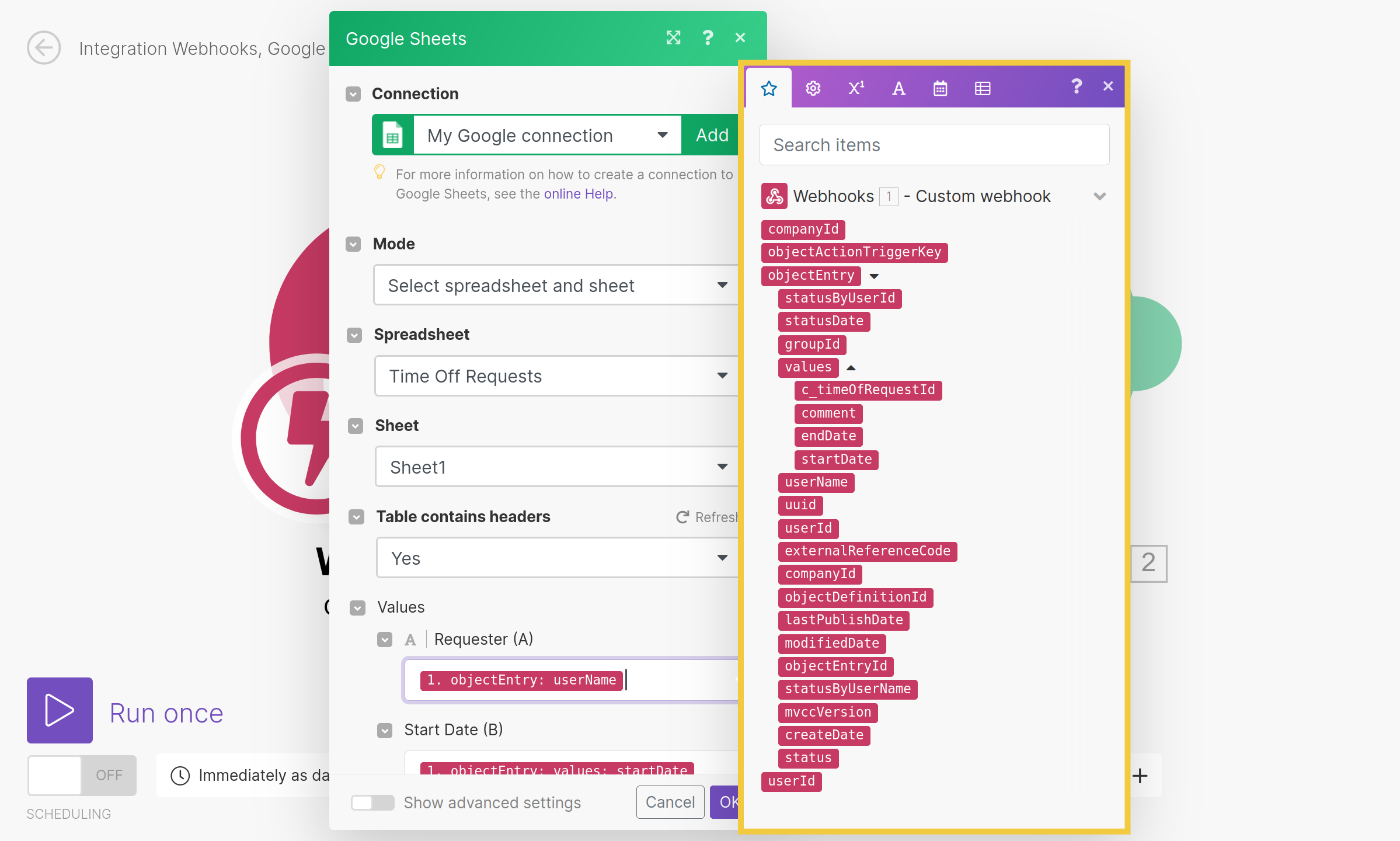Click the Google Sheets connection icon

pyautogui.click(x=393, y=135)
